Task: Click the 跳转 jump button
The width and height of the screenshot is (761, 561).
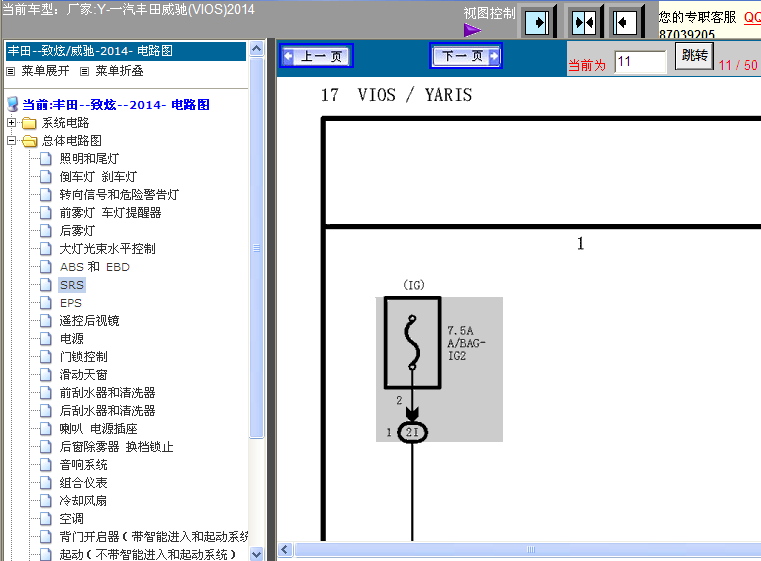Action: click(694, 56)
